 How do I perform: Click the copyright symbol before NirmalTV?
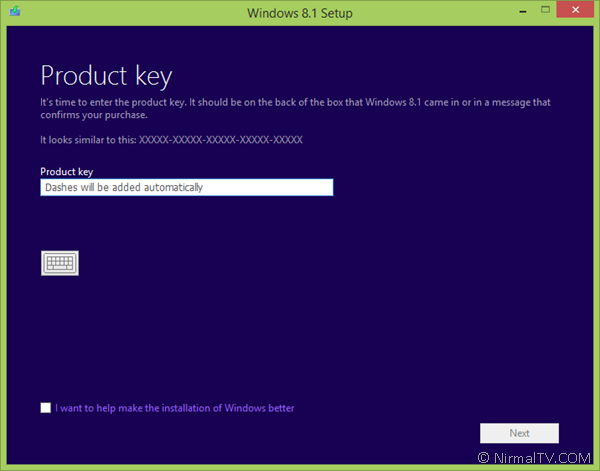(x=483, y=458)
